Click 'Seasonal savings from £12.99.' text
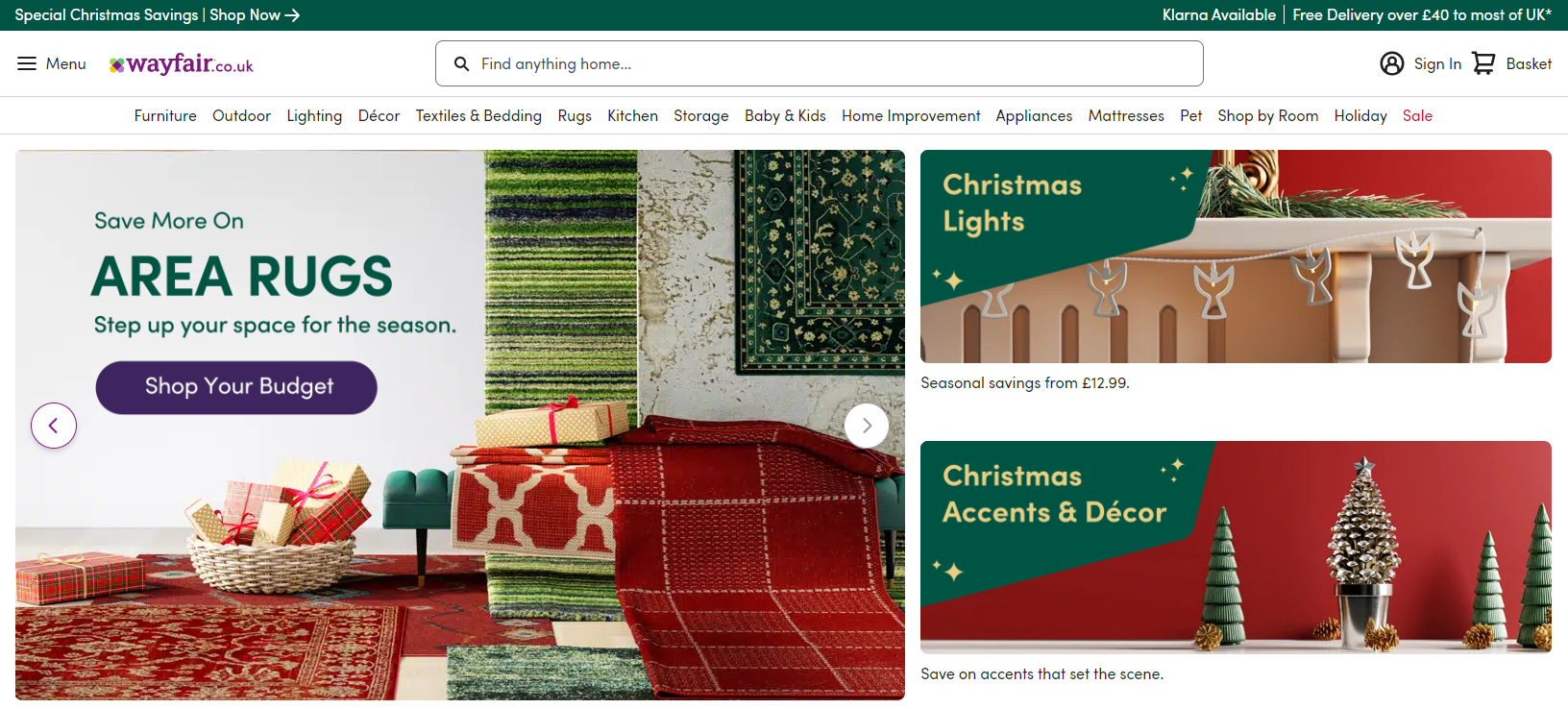 [x=1025, y=382]
